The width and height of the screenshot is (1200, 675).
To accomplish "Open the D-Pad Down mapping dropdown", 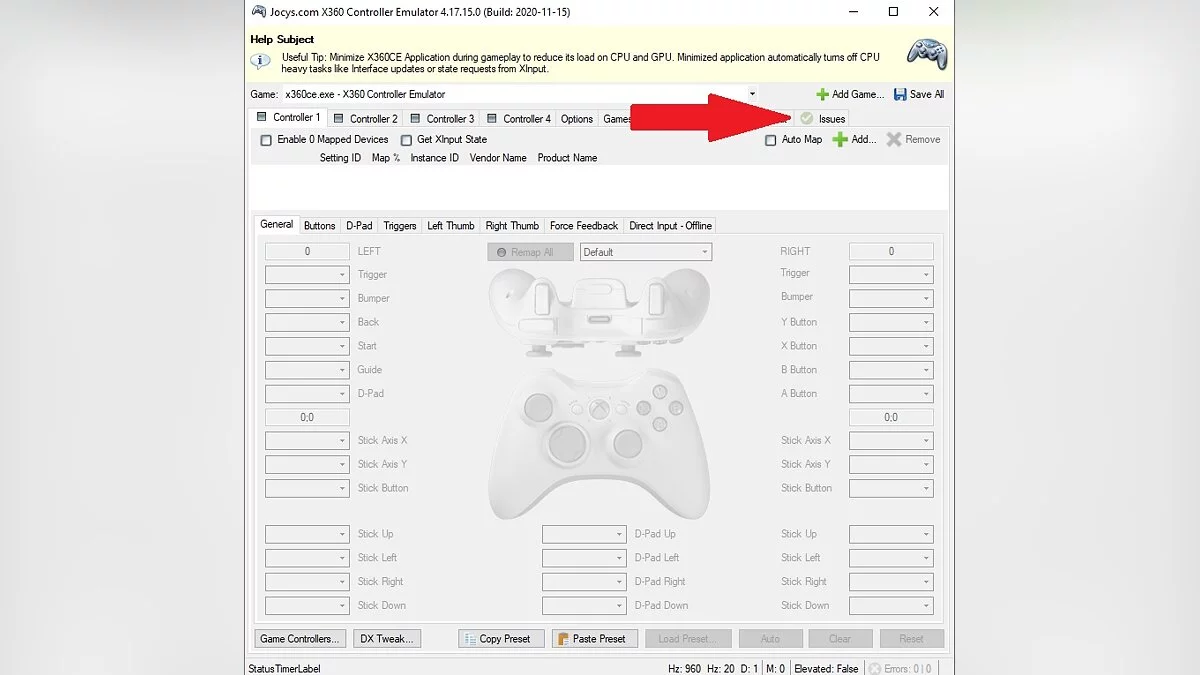I will [x=584, y=606].
